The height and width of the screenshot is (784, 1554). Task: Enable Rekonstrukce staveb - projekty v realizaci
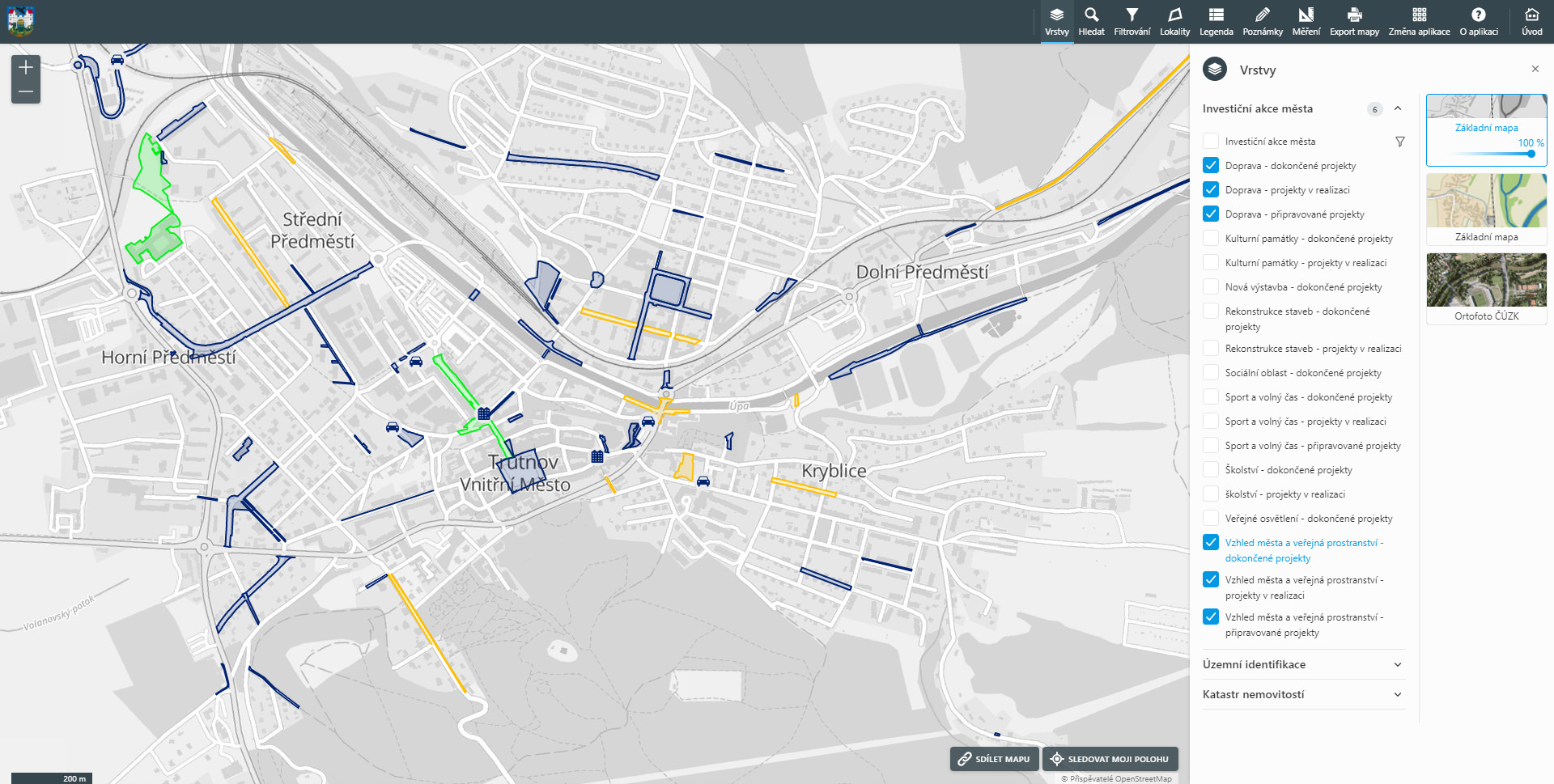(1211, 348)
